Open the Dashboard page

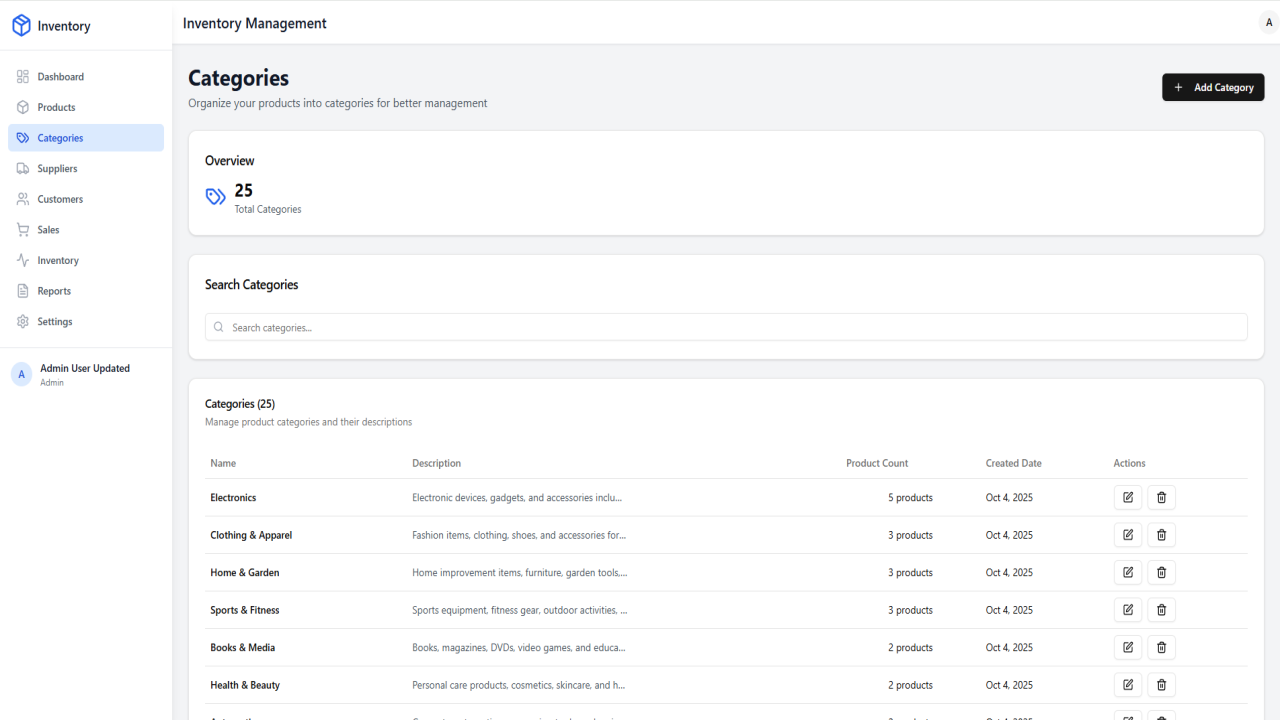pos(86,77)
